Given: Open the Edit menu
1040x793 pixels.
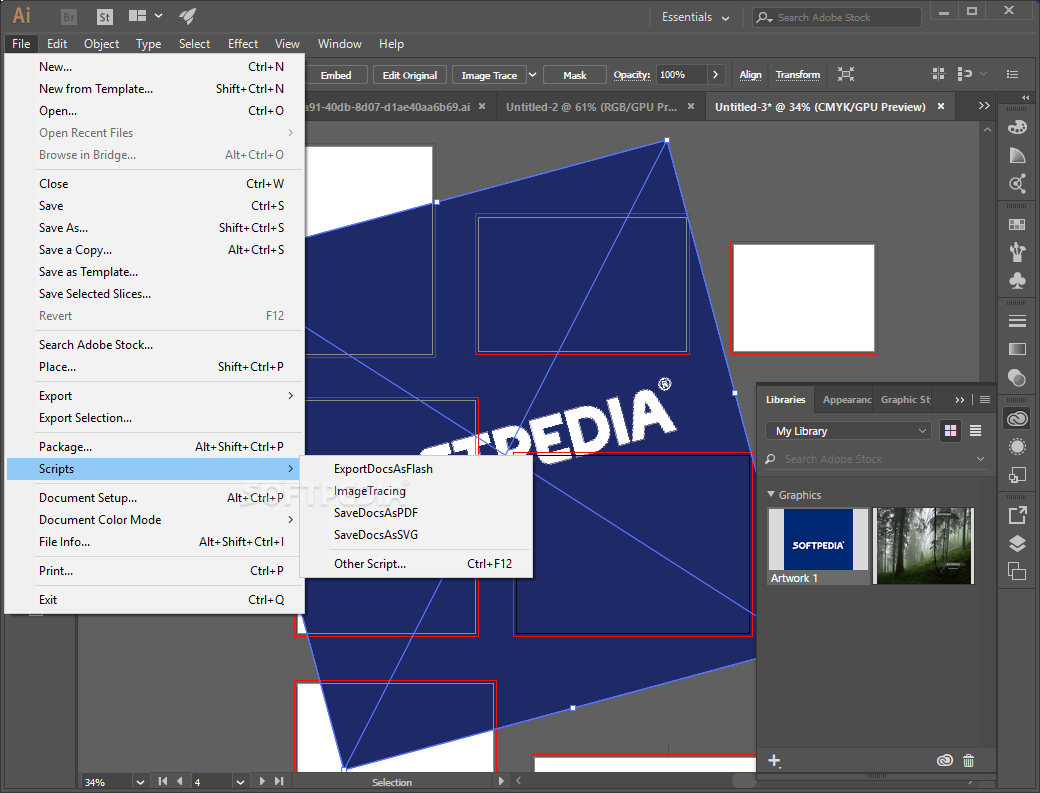Looking at the screenshot, I should pos(57,44).
